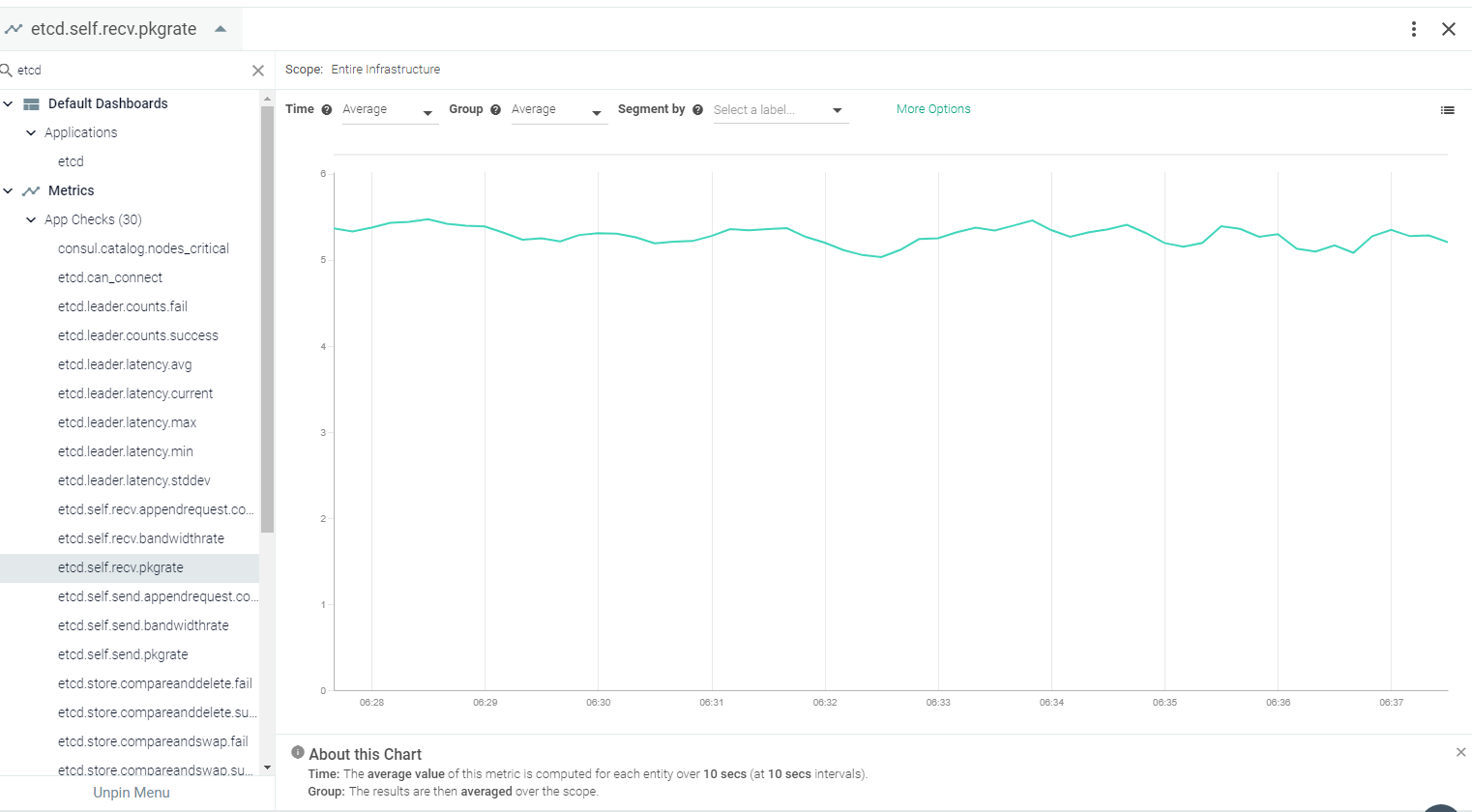The image size is (1472, 812).
Task: Collapse the App Checks (30) group
Action: 31,219
